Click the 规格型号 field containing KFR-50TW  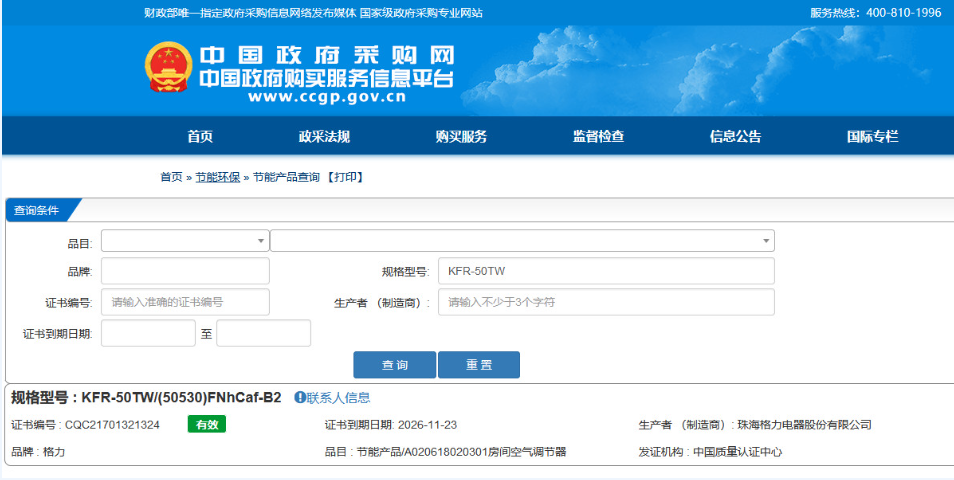click(x=606, y=271)
